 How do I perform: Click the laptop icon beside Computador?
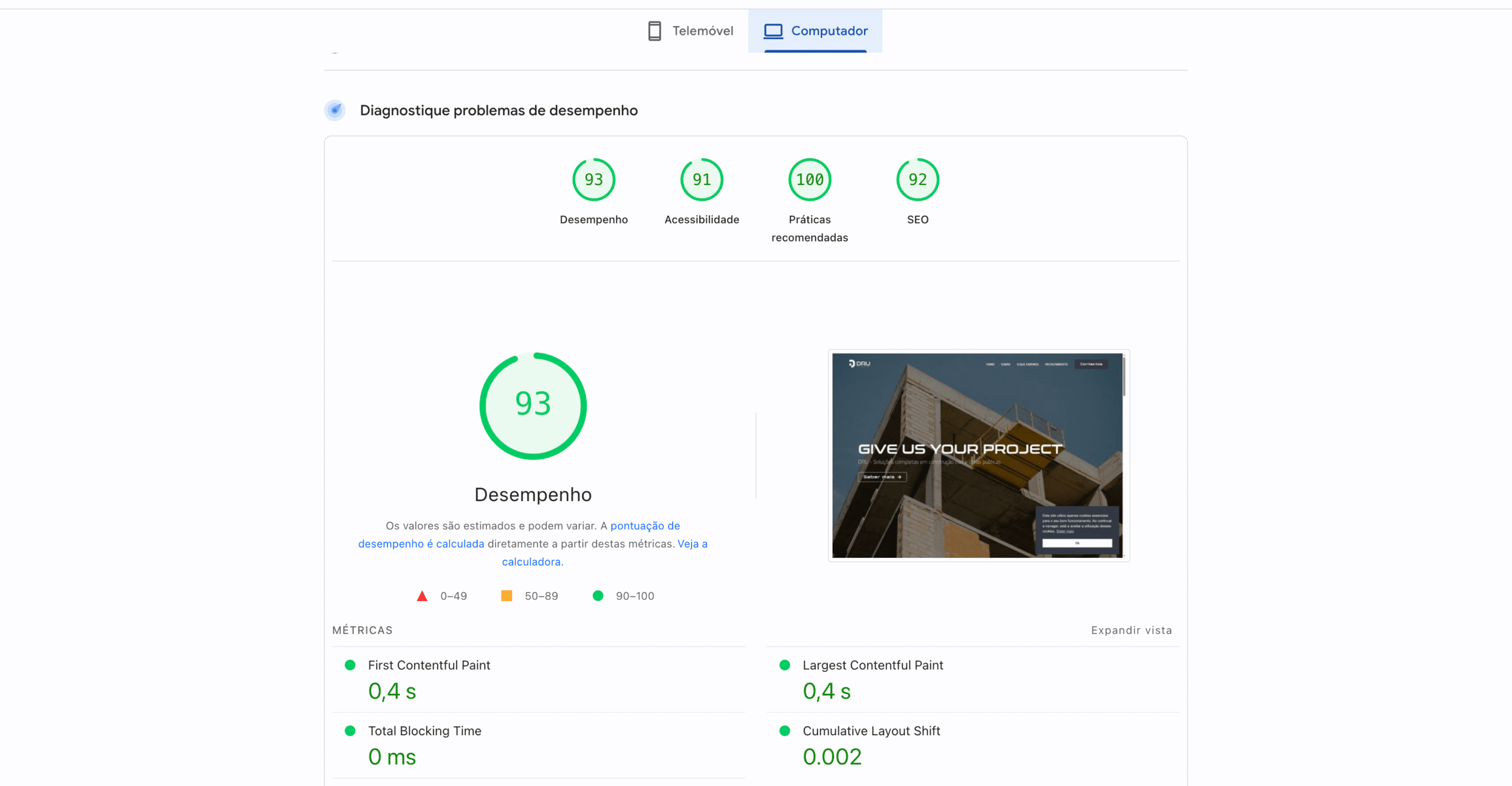[x=773, y=31]
